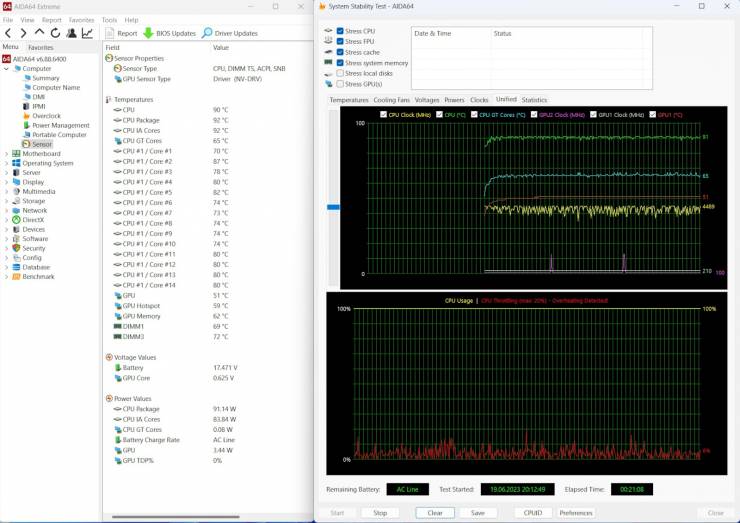Open the Favorites menu in the menu bar
The height and width of the screenshot is (523, 740).
pyautogui.click(x=81, y=20)
